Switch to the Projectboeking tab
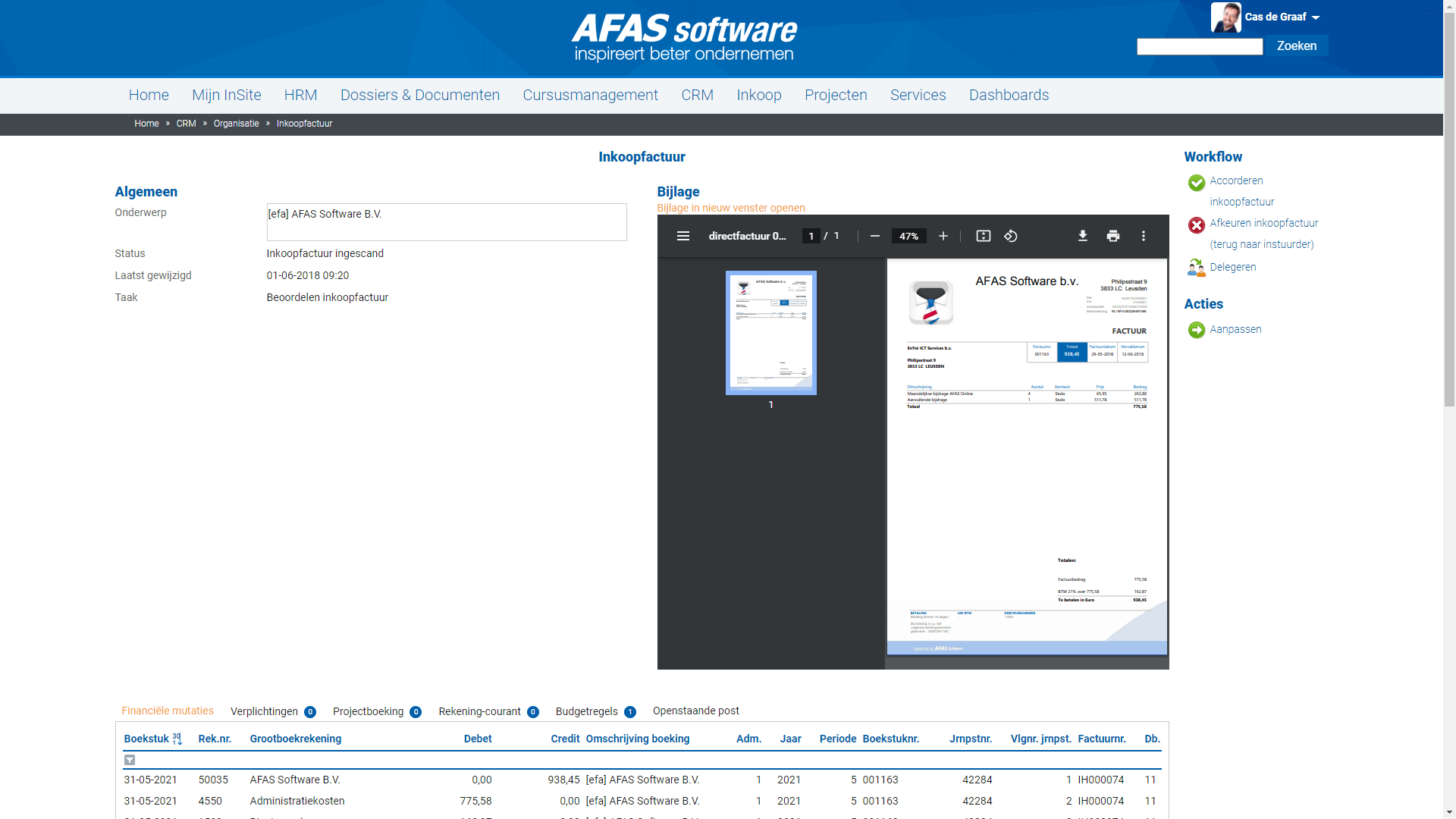1456x819 pixels. [x=377, y=711]
